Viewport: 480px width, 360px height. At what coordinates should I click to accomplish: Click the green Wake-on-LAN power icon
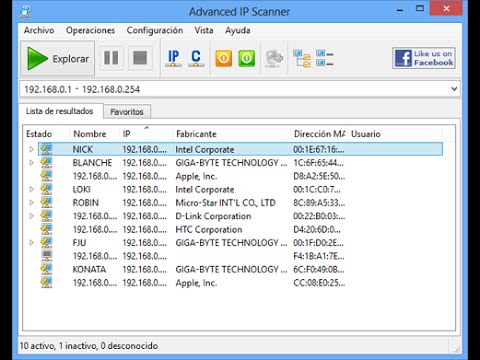coord(247,58)
